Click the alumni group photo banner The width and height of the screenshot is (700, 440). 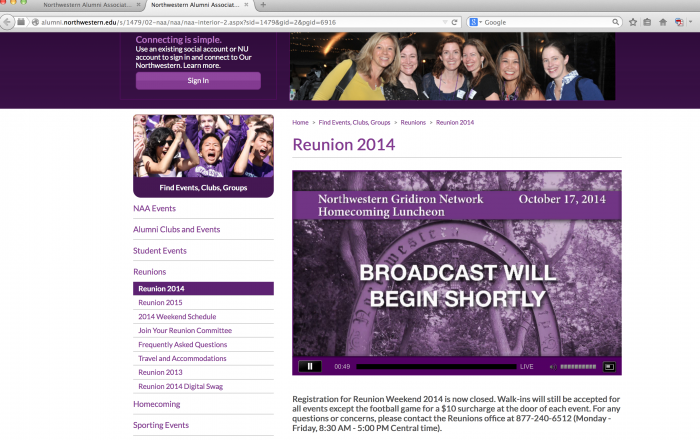click(452, 66)
